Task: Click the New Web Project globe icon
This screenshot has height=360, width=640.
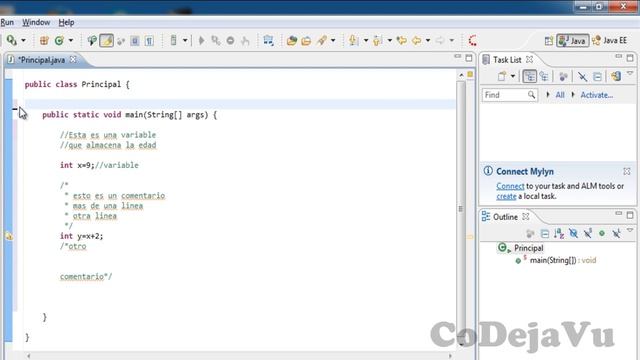Action: 291,40
